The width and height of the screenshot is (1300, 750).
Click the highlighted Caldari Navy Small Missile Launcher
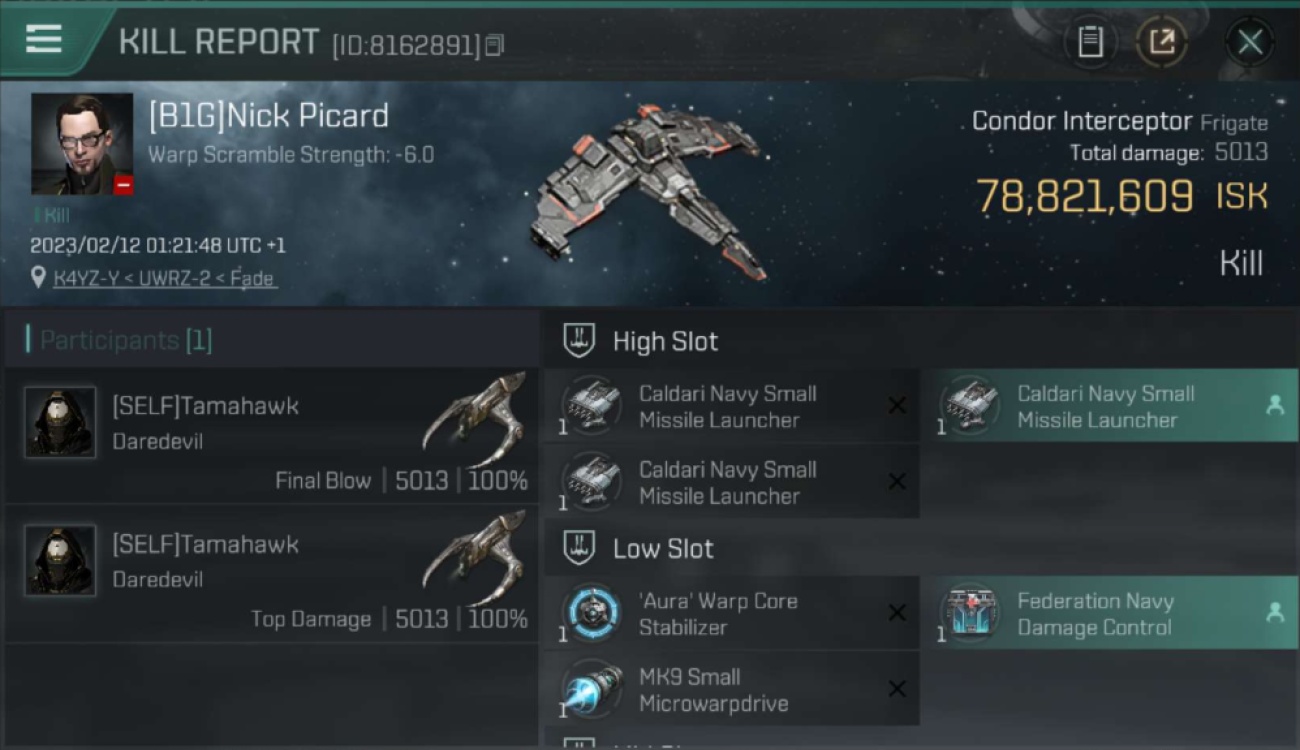point(1109,406)
